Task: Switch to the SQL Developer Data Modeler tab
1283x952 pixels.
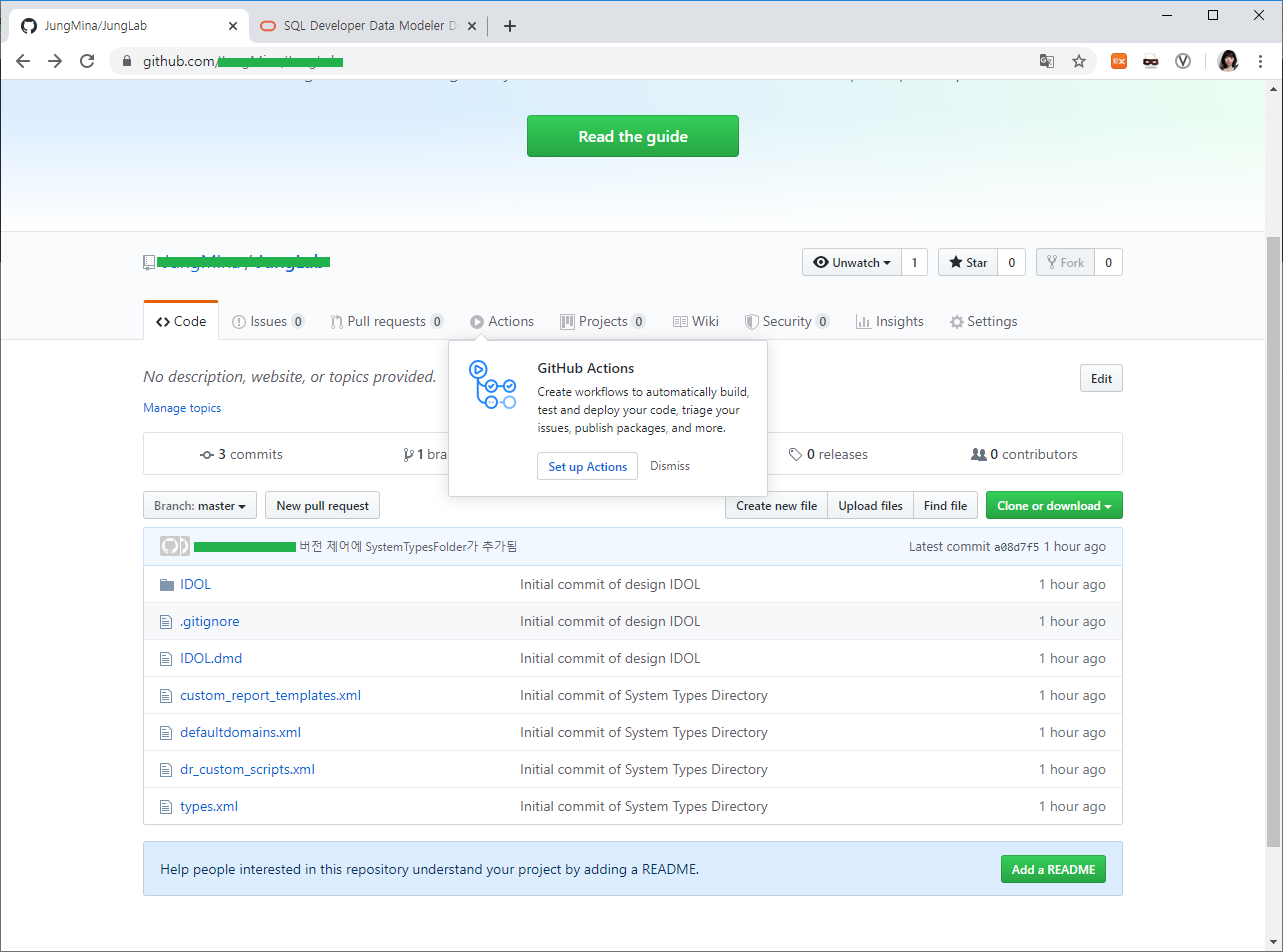Action: (367, 26)
